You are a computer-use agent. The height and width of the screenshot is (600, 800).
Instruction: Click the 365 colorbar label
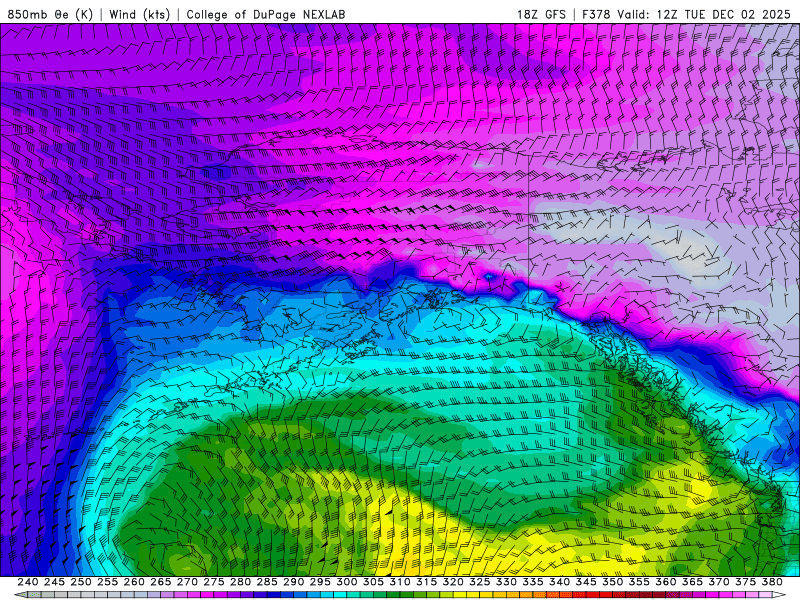pyautogui.click(x=692, y=582)
